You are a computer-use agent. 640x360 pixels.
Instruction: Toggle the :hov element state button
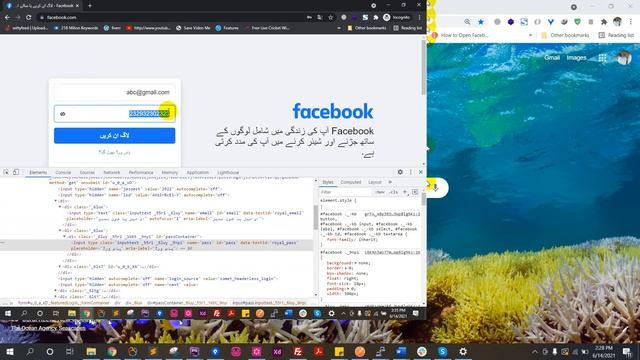click(380, 192)
